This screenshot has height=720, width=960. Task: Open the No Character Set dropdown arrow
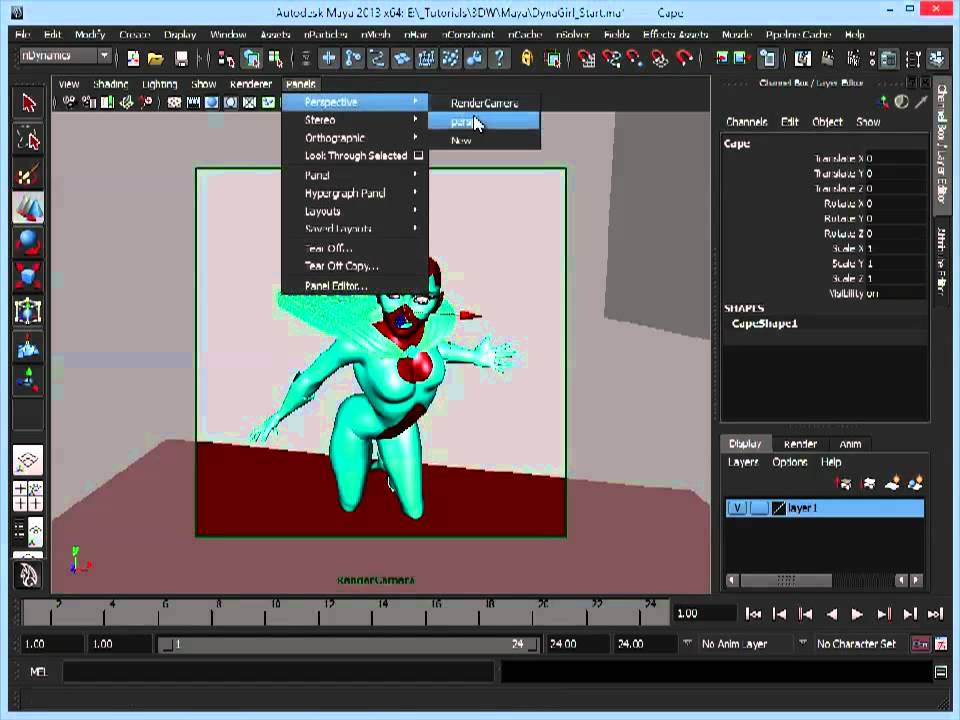pos(803,643)
